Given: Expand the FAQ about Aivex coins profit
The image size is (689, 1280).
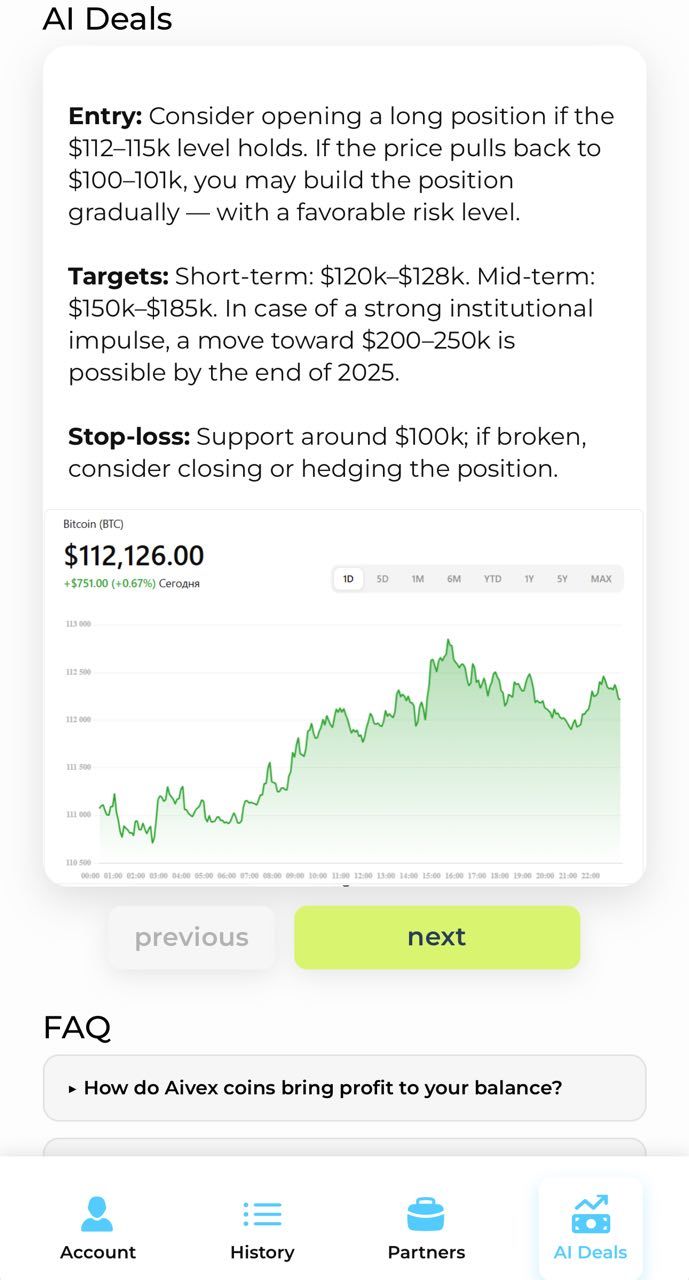Looking at the screenshot, I should tap(344, 1088).
